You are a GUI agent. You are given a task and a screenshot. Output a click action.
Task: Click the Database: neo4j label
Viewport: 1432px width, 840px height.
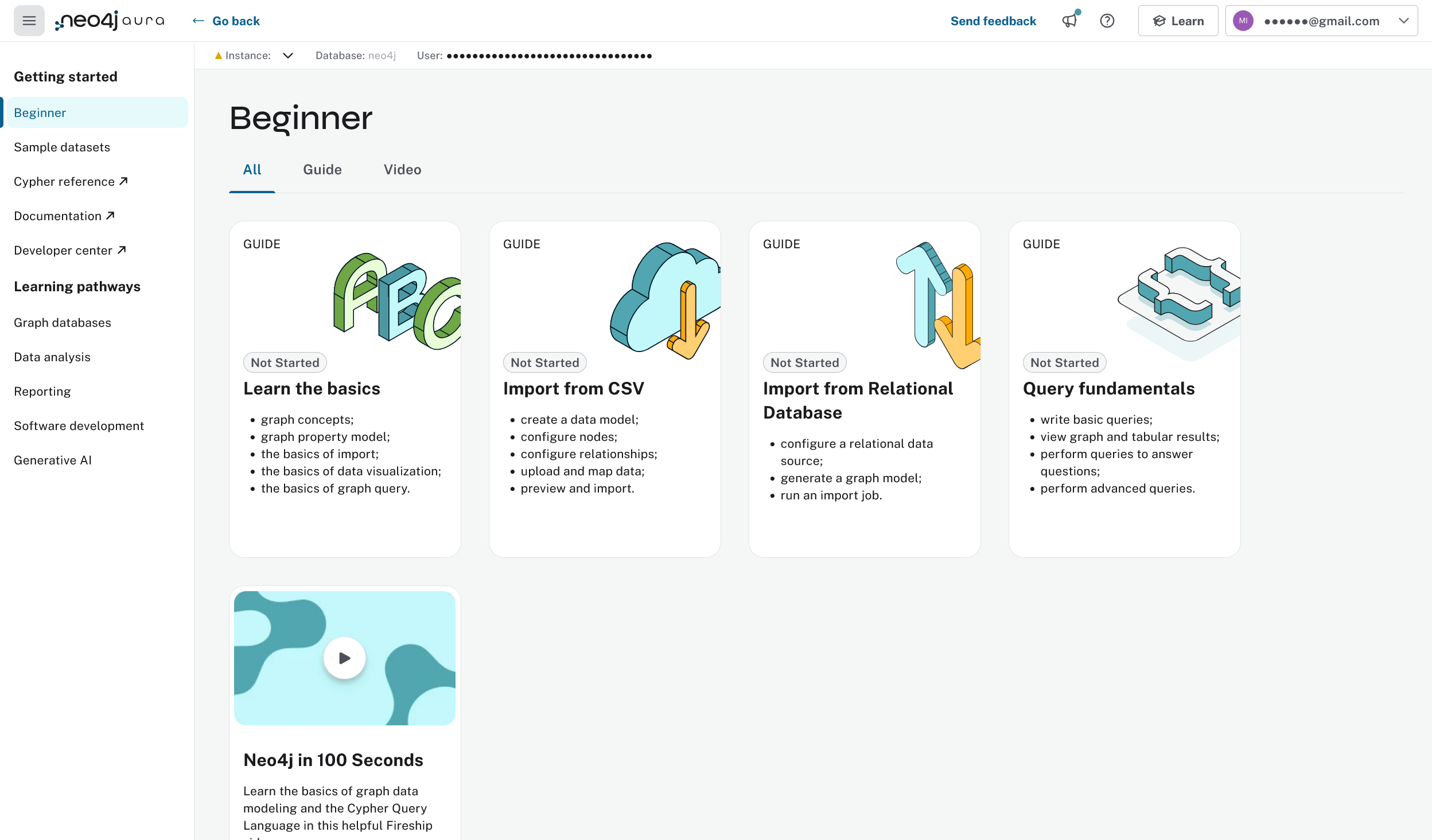pyautogui.click(x=356, y=56)
